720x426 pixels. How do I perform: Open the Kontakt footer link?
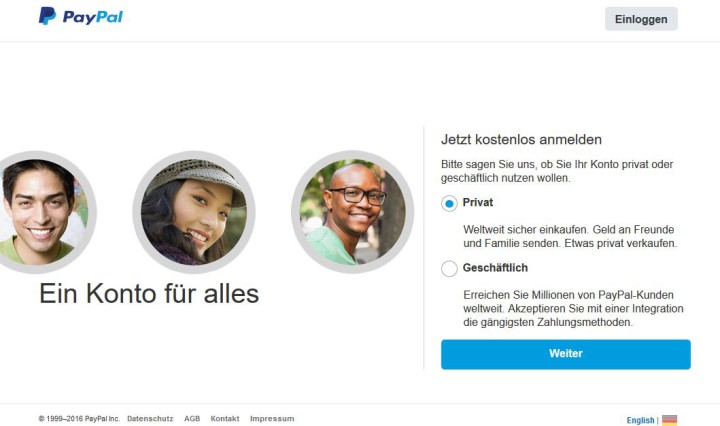[225, 419]
